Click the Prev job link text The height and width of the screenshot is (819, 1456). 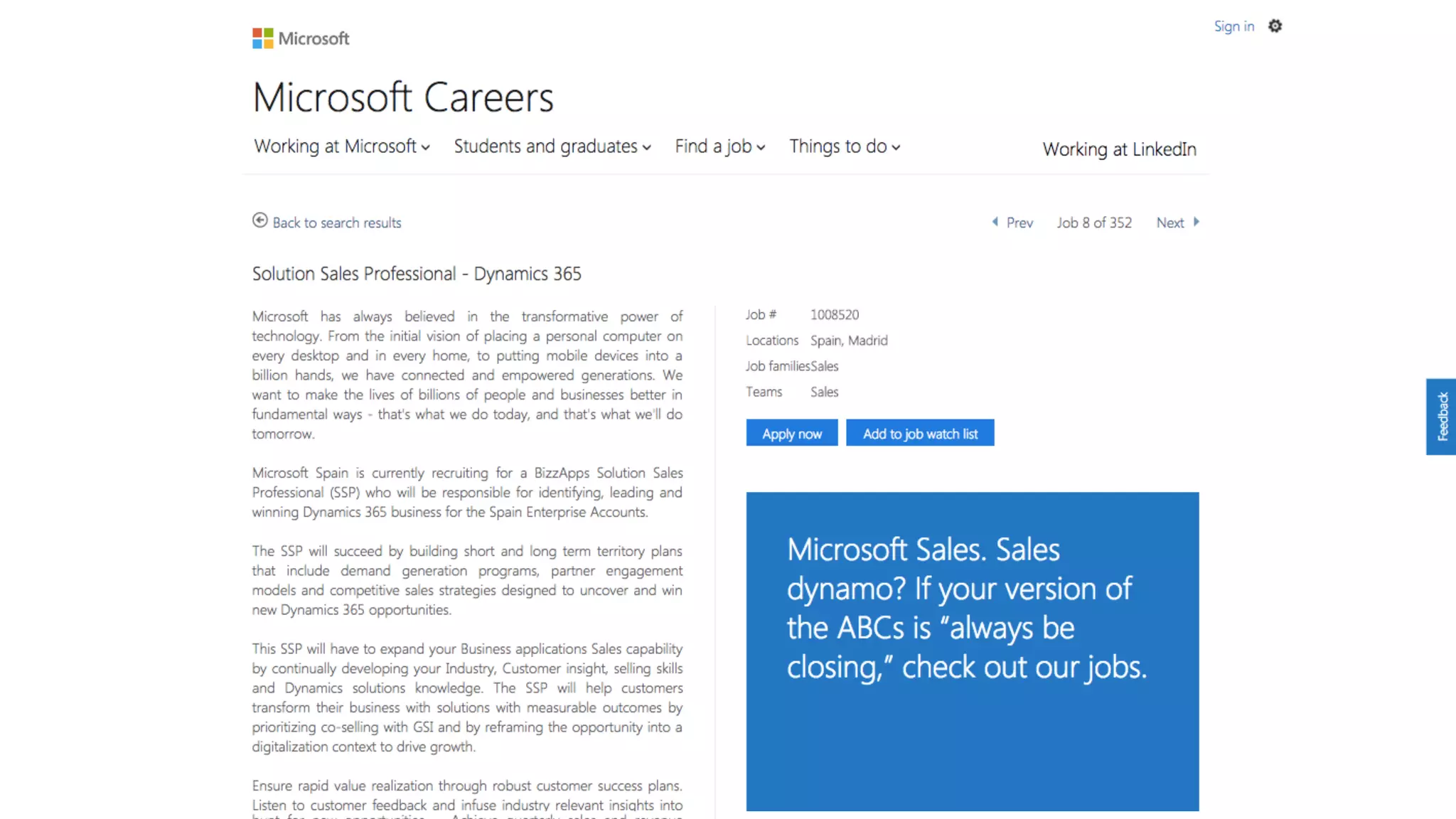tap(1019, 223)
